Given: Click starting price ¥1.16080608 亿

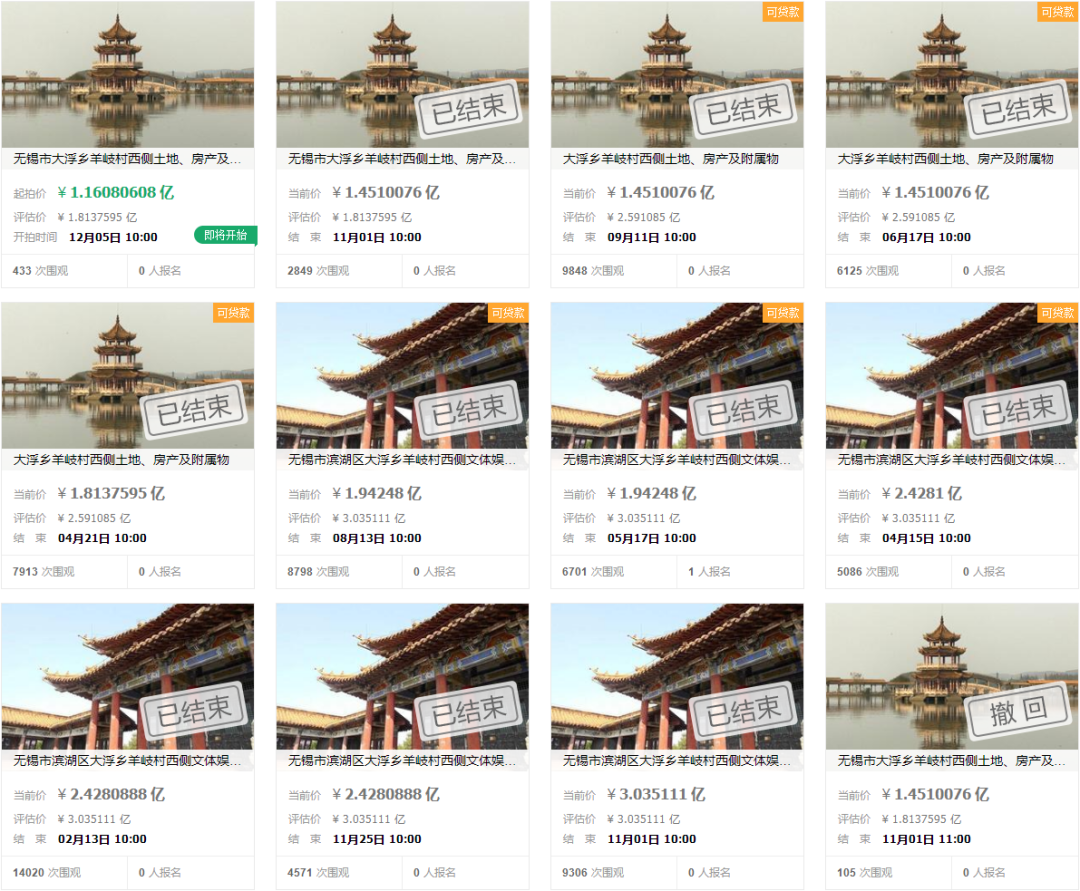Looking at the screenshot, I should pos(116,193).
